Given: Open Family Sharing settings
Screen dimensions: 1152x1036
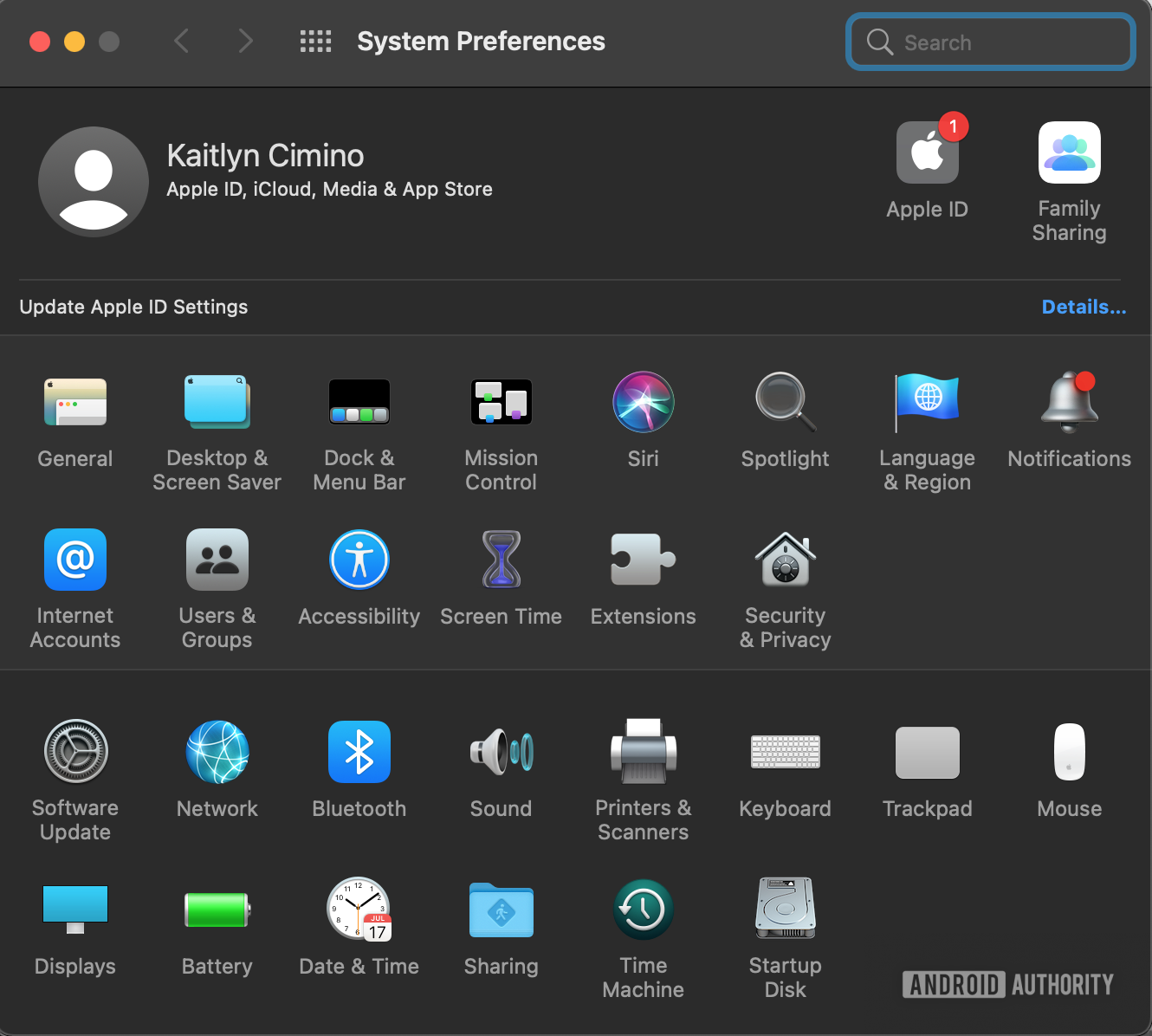Looking at the screenshot, I should [x=1069, y=153].
